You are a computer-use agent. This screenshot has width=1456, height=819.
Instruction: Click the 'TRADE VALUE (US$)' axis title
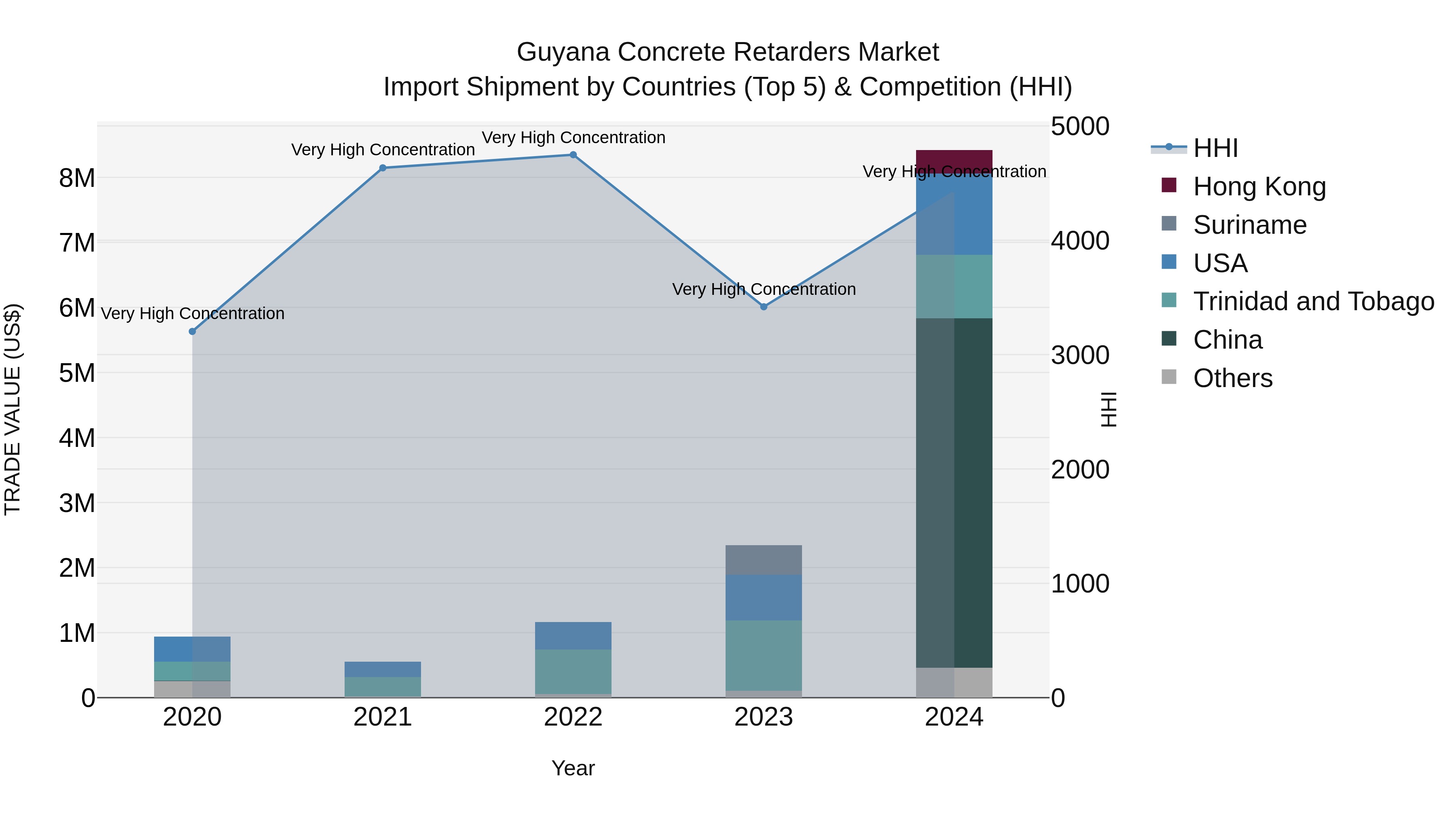pos(13,409)
